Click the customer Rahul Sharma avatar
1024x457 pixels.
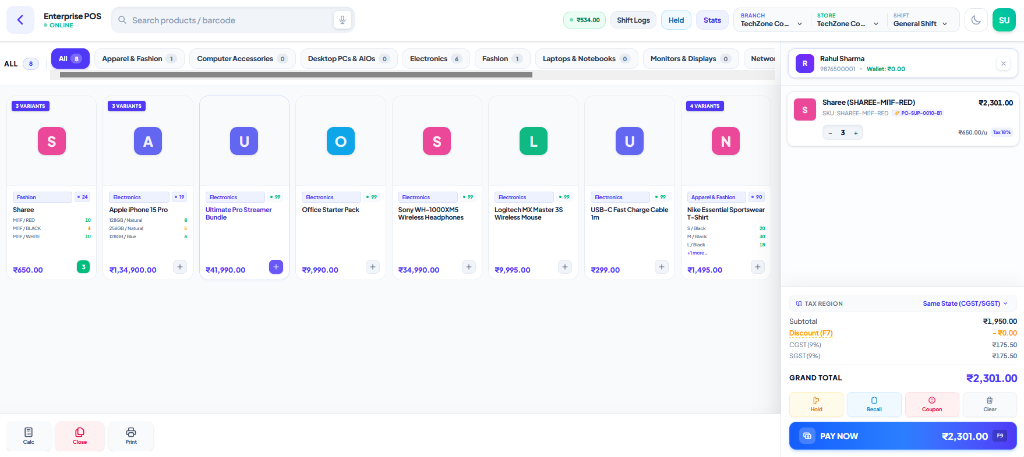[x=805, y=63]
